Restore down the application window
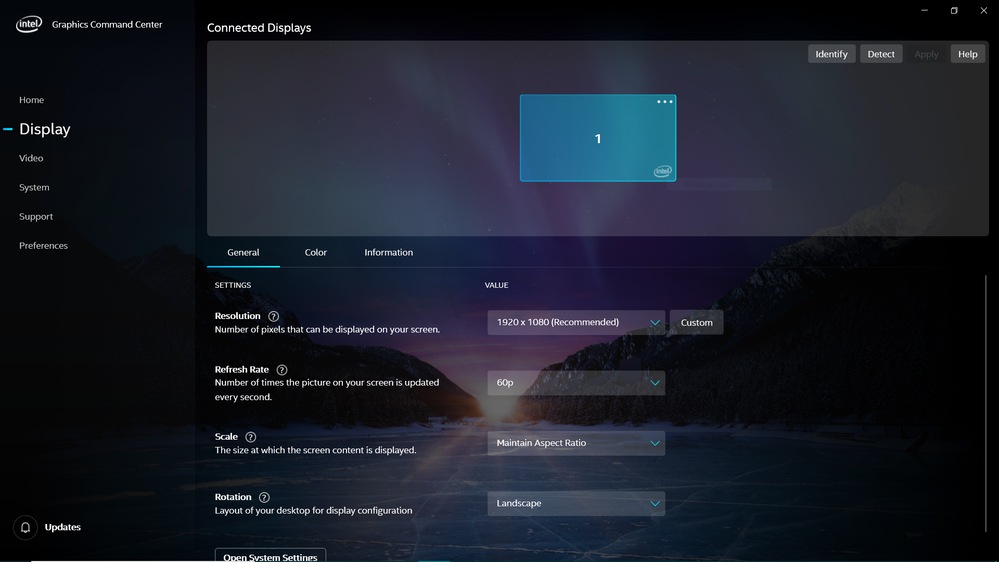Viewport: 999px width, 562px height. click(954, 10)
